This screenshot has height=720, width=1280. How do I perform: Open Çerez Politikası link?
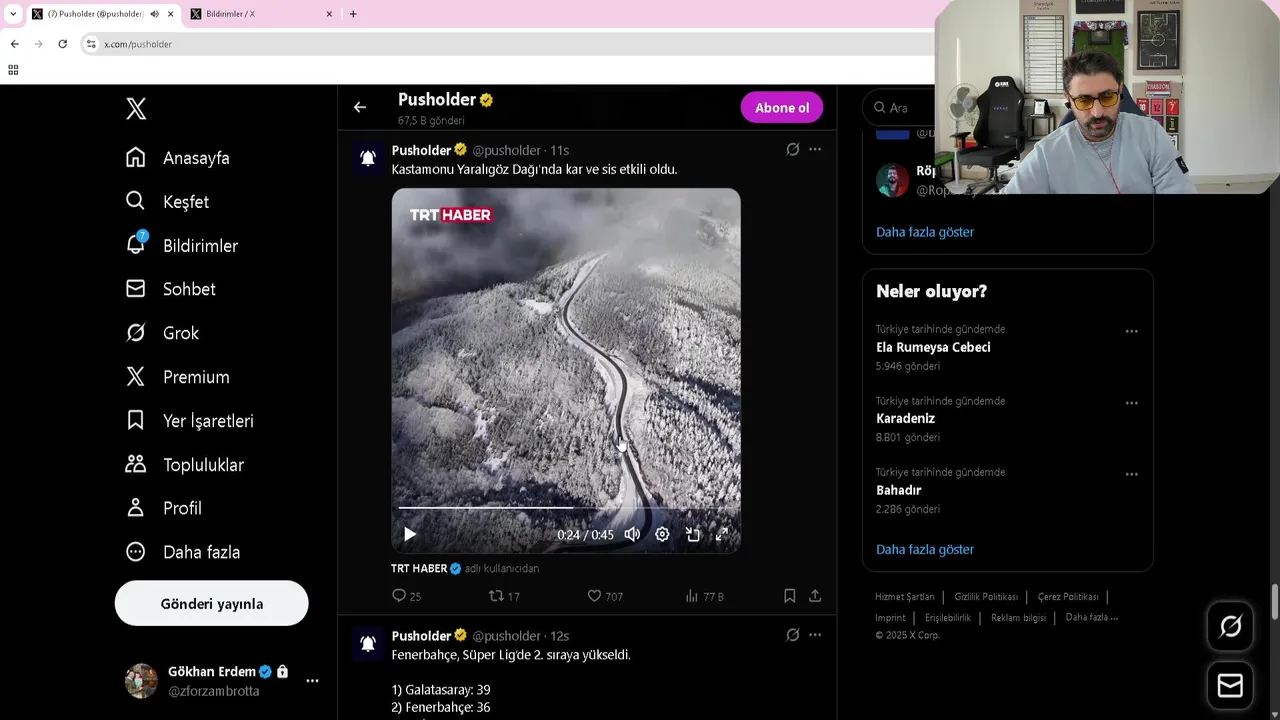1068,597
